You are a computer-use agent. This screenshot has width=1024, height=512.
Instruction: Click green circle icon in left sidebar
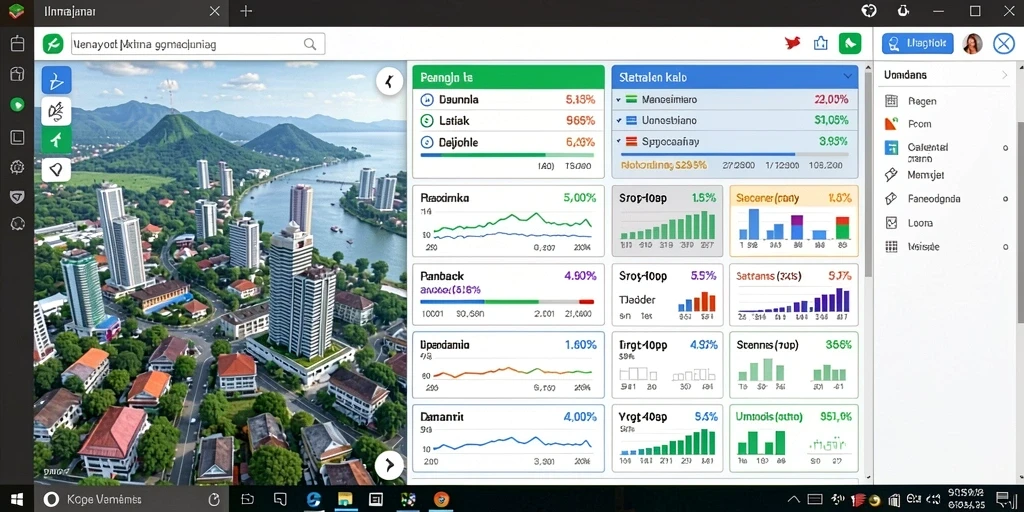17,104
